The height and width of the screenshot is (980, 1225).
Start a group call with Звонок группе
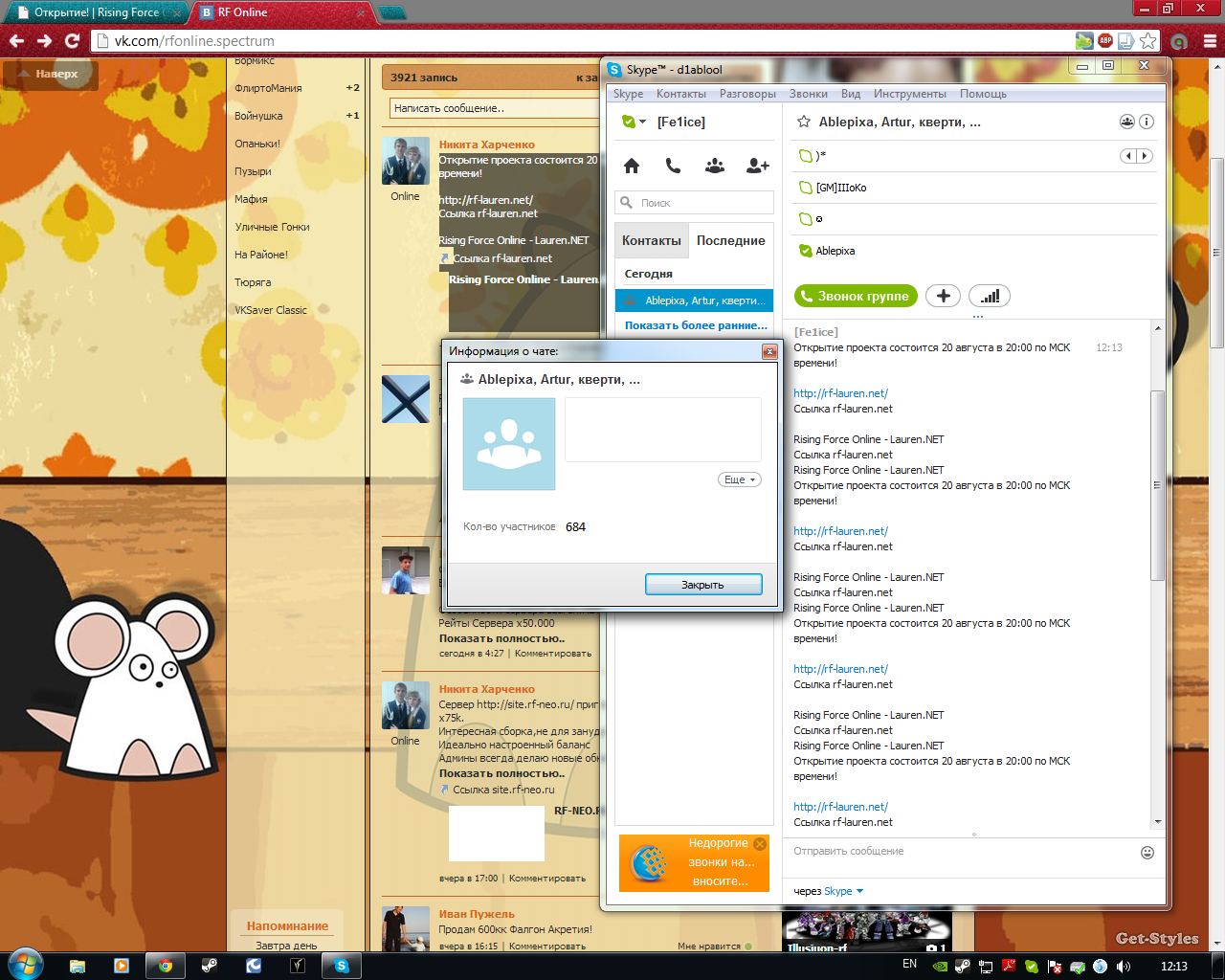[x=856, y=296]
